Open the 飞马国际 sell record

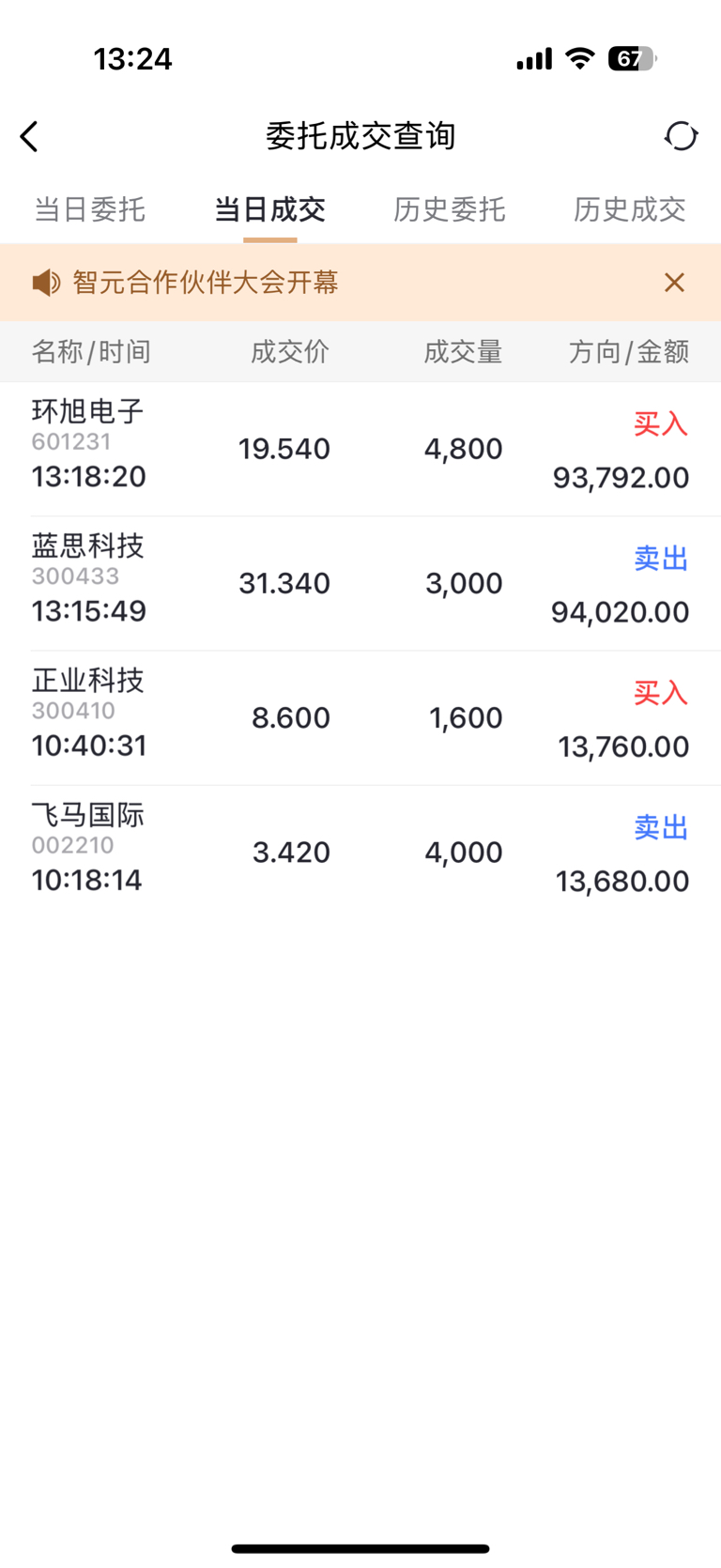(x=360, y=852)
